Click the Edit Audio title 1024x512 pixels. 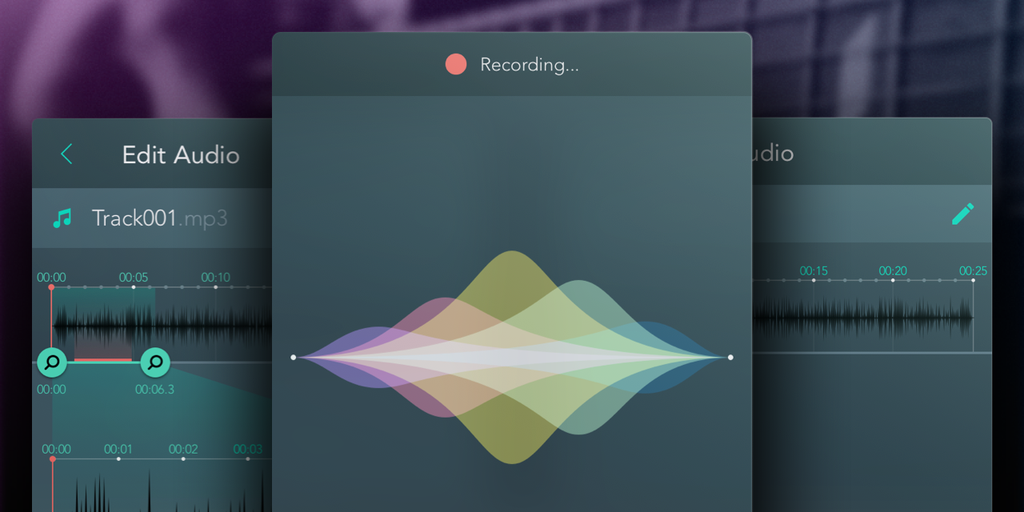[181, 155]
